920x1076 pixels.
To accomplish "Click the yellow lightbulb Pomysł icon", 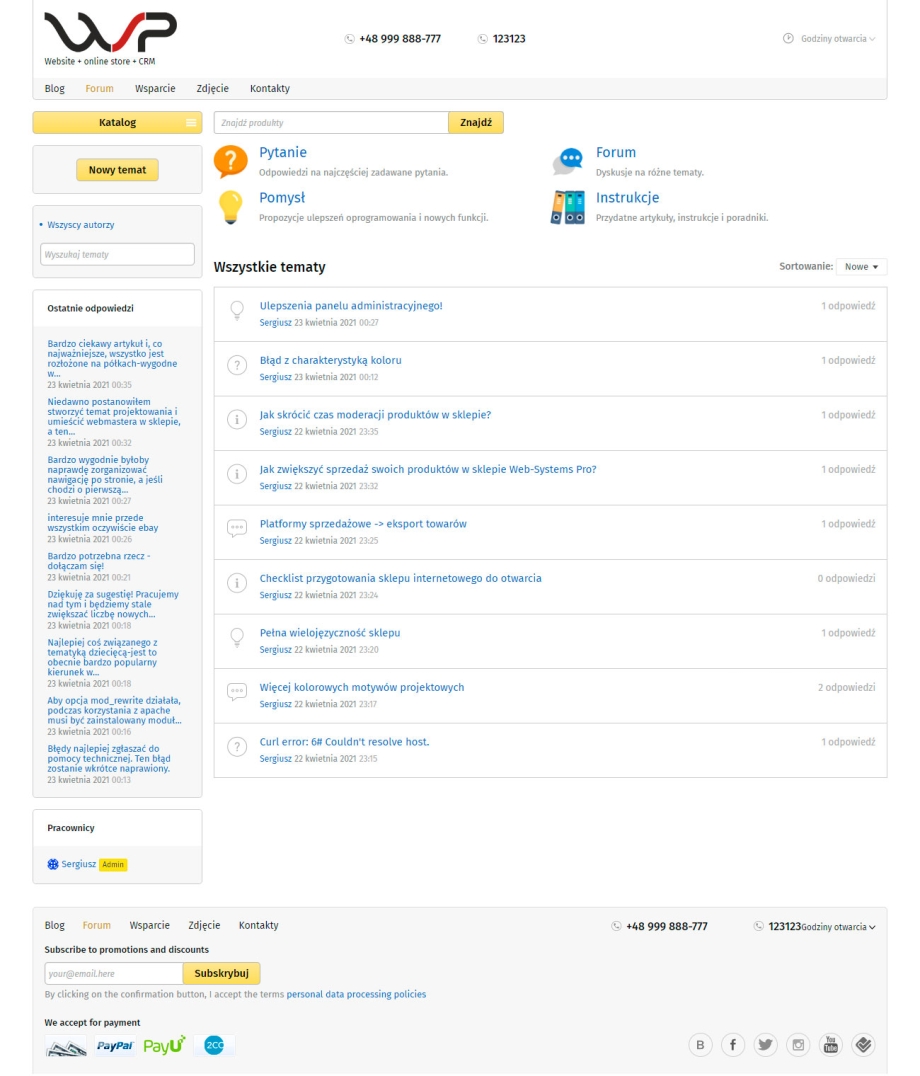I will 231,207.
